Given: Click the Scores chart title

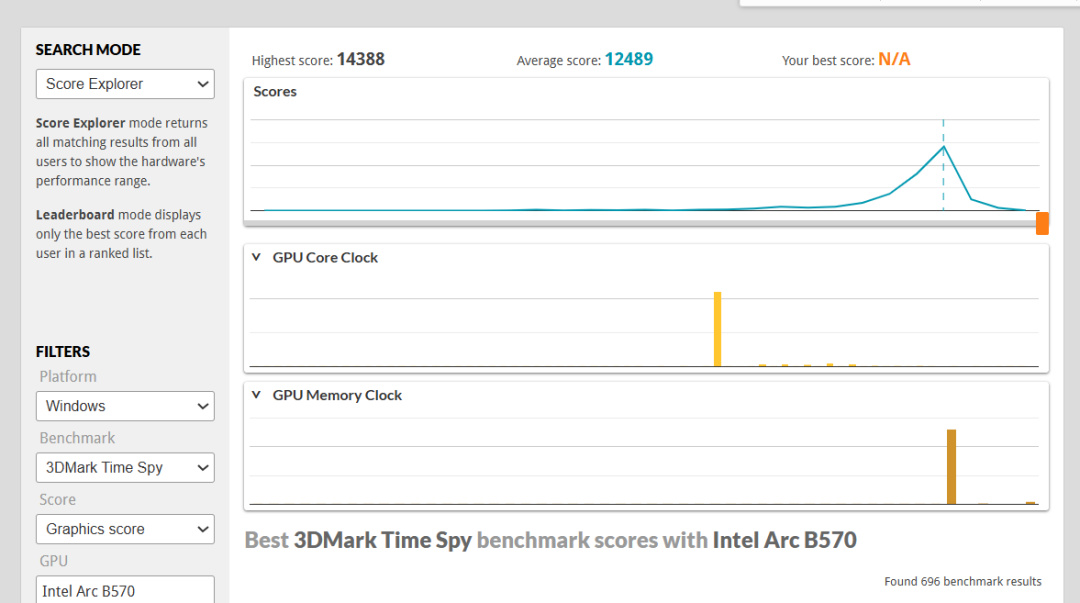Looking at the screenshot, I should pyautogui.click(x=275, y=92).
